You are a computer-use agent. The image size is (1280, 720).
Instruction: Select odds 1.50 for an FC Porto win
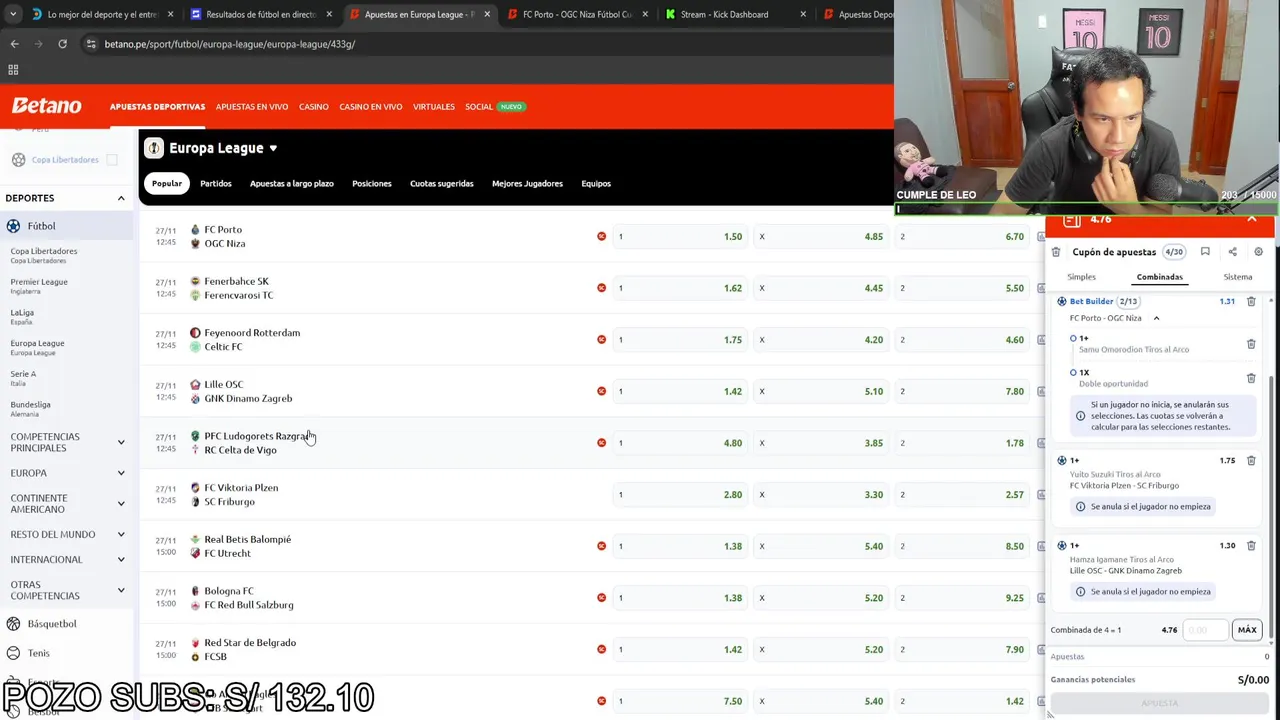click(680, 237)
